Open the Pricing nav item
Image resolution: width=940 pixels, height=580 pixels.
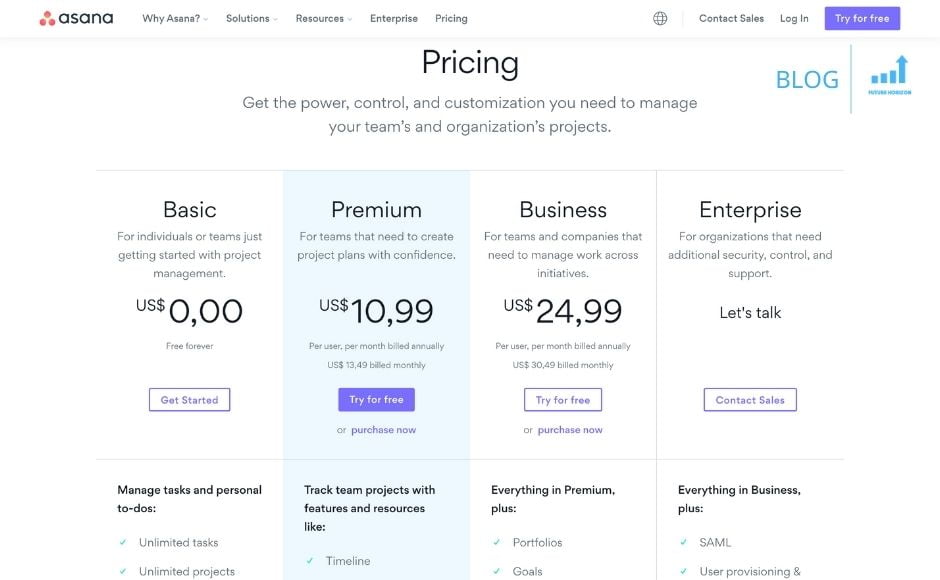451,18
